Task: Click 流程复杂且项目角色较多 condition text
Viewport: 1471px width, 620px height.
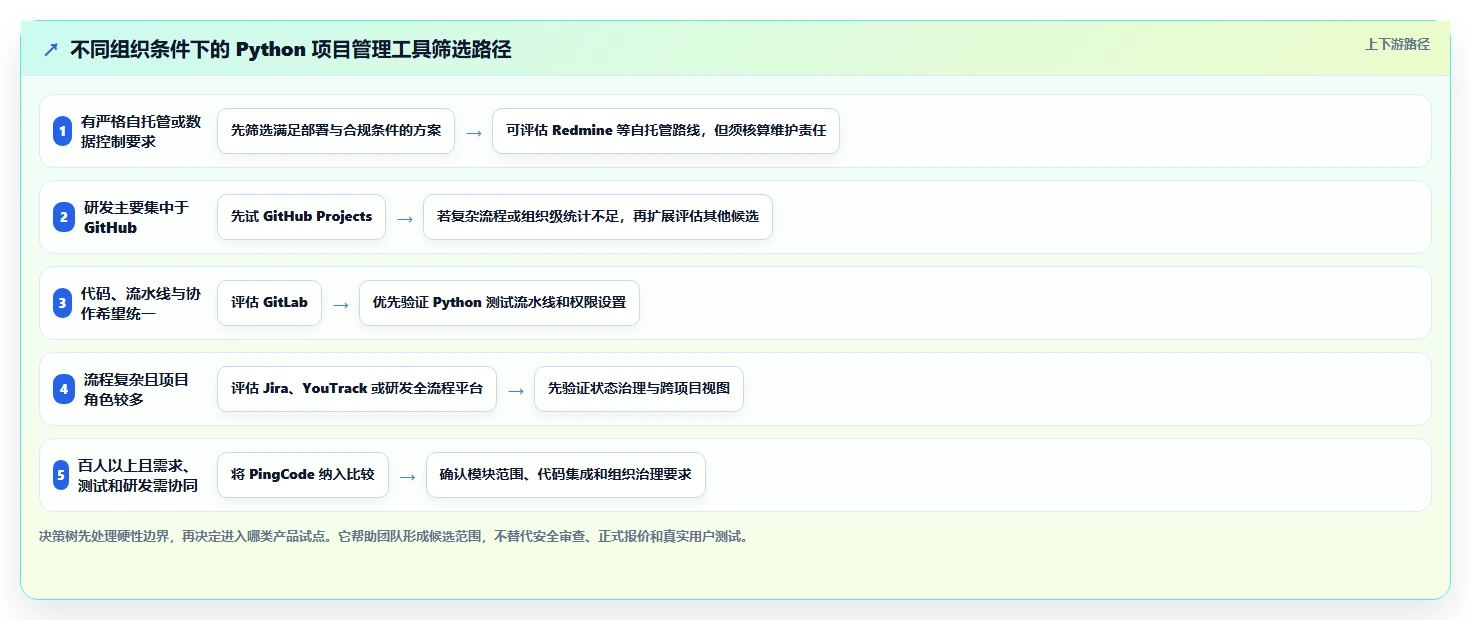Action: [136, 389]
